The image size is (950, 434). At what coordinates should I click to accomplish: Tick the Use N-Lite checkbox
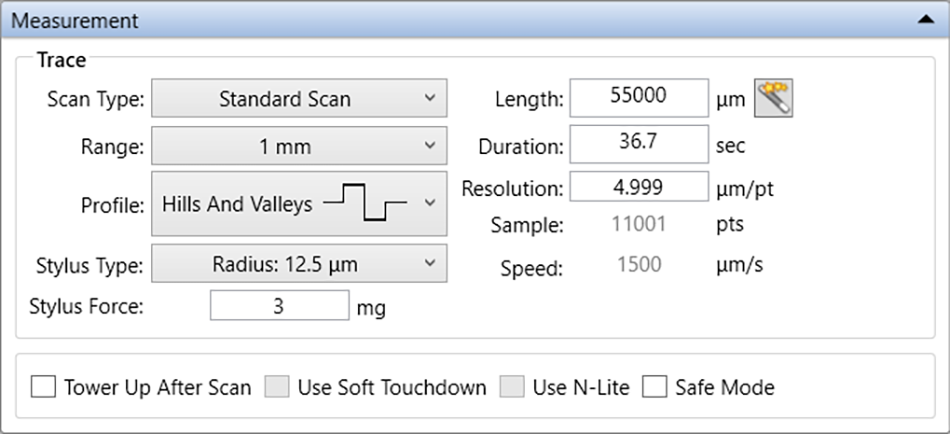(512, 387)
